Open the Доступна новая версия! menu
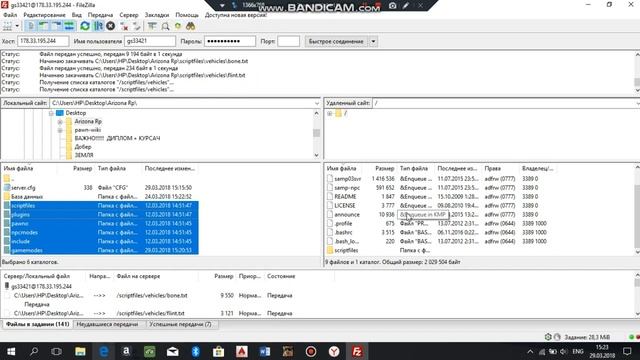Viewport: 640px width, 360px height. (x=236, y=15)
